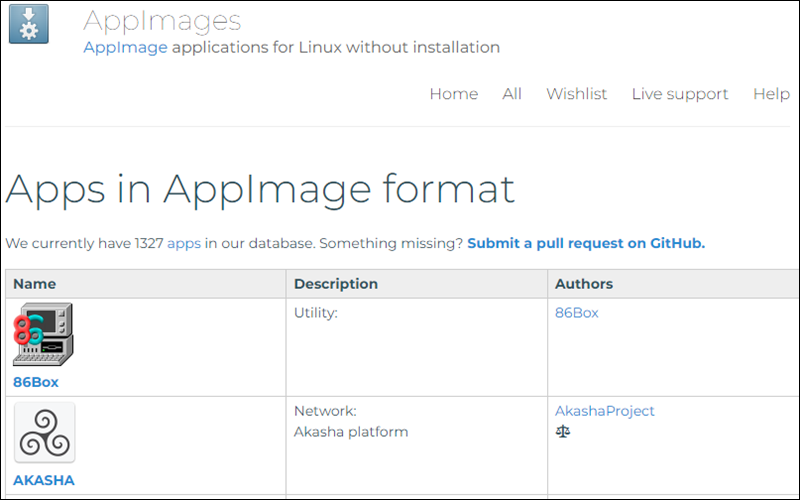
Task: Click the Authors column header
Action: click(673, 284)
